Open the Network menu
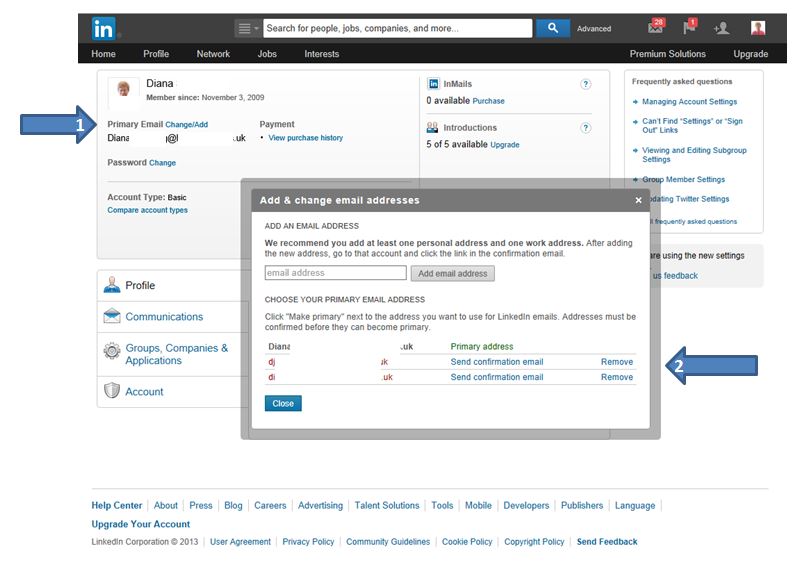The image size is (799, 564). 213,54
